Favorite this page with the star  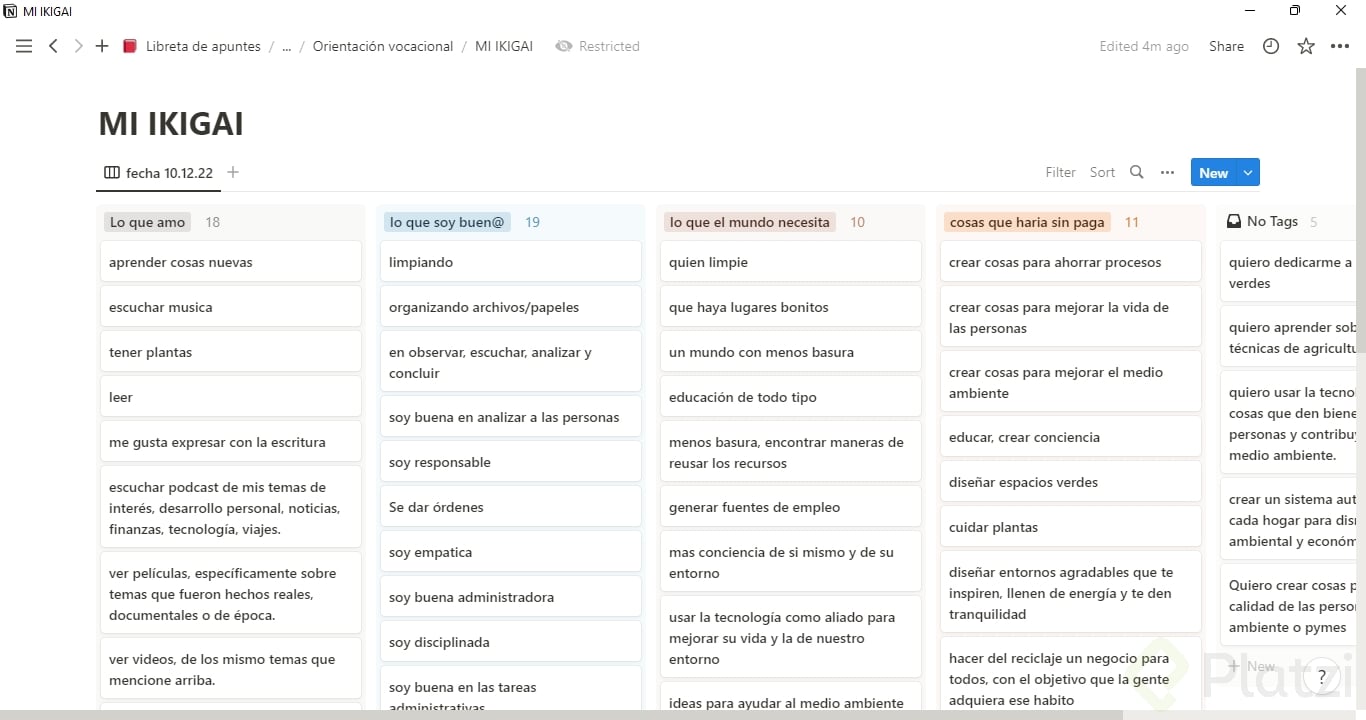[x=1306, y=46]
